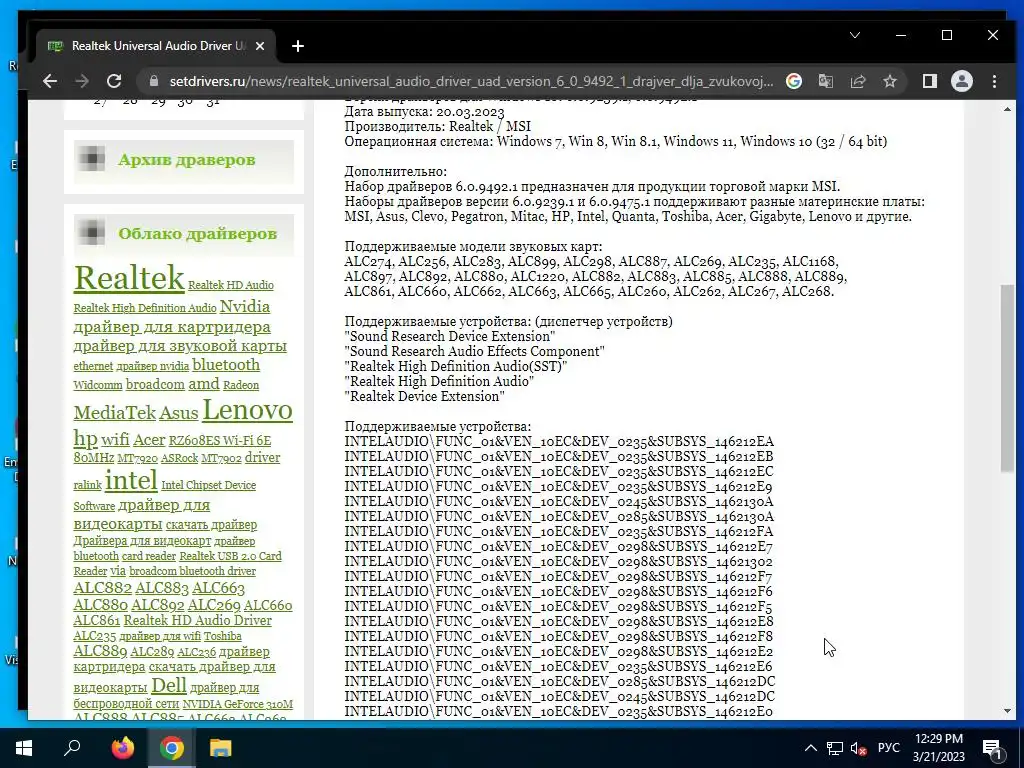Show hidden system tray icons
The image size is (1024, 768).
[x=810, y=748]
